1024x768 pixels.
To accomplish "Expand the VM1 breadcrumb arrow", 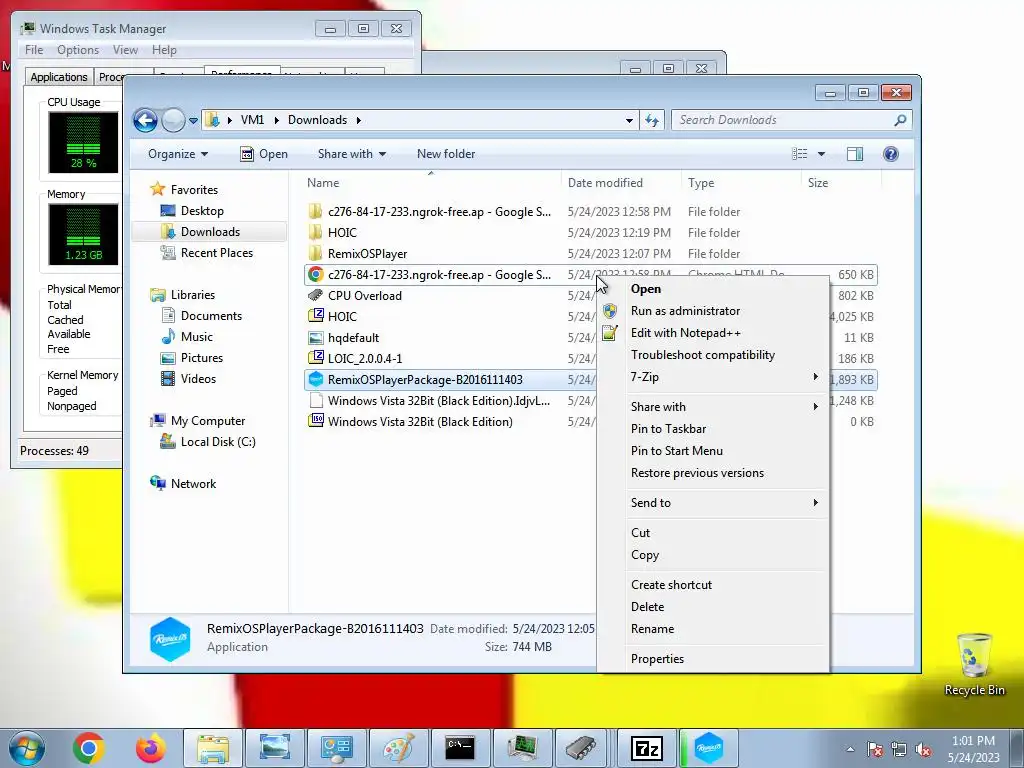I will [x=276, y=120].
